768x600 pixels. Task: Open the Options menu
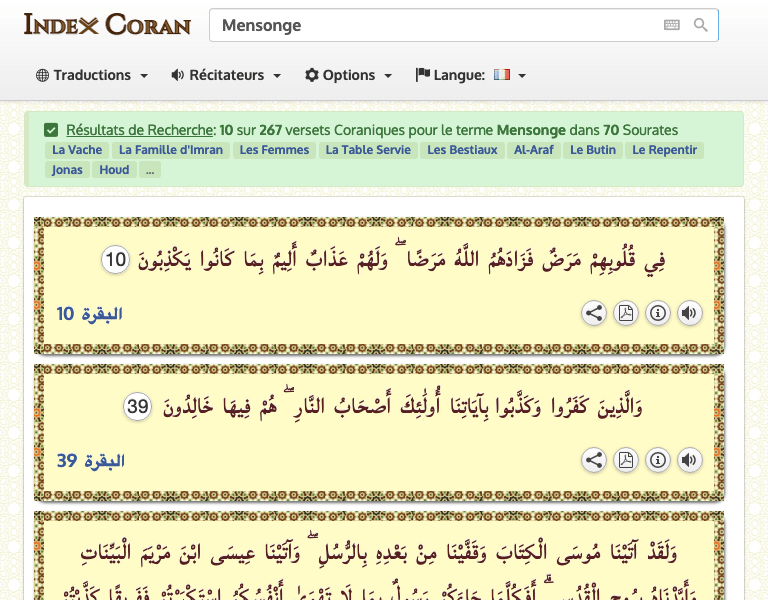coord(348,75)
